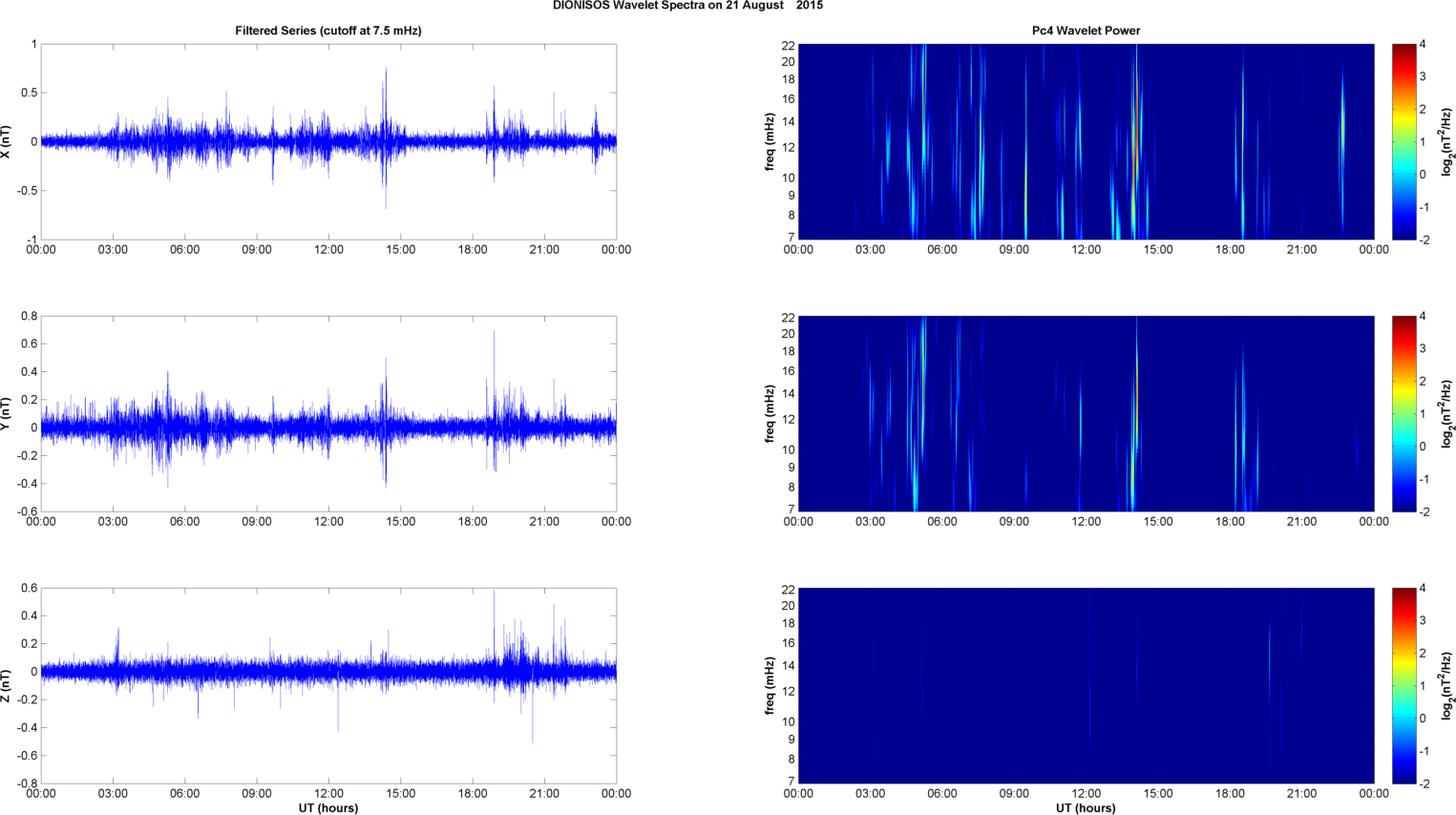Click freq (mHz) label of top spectrogram

[770, 141]
